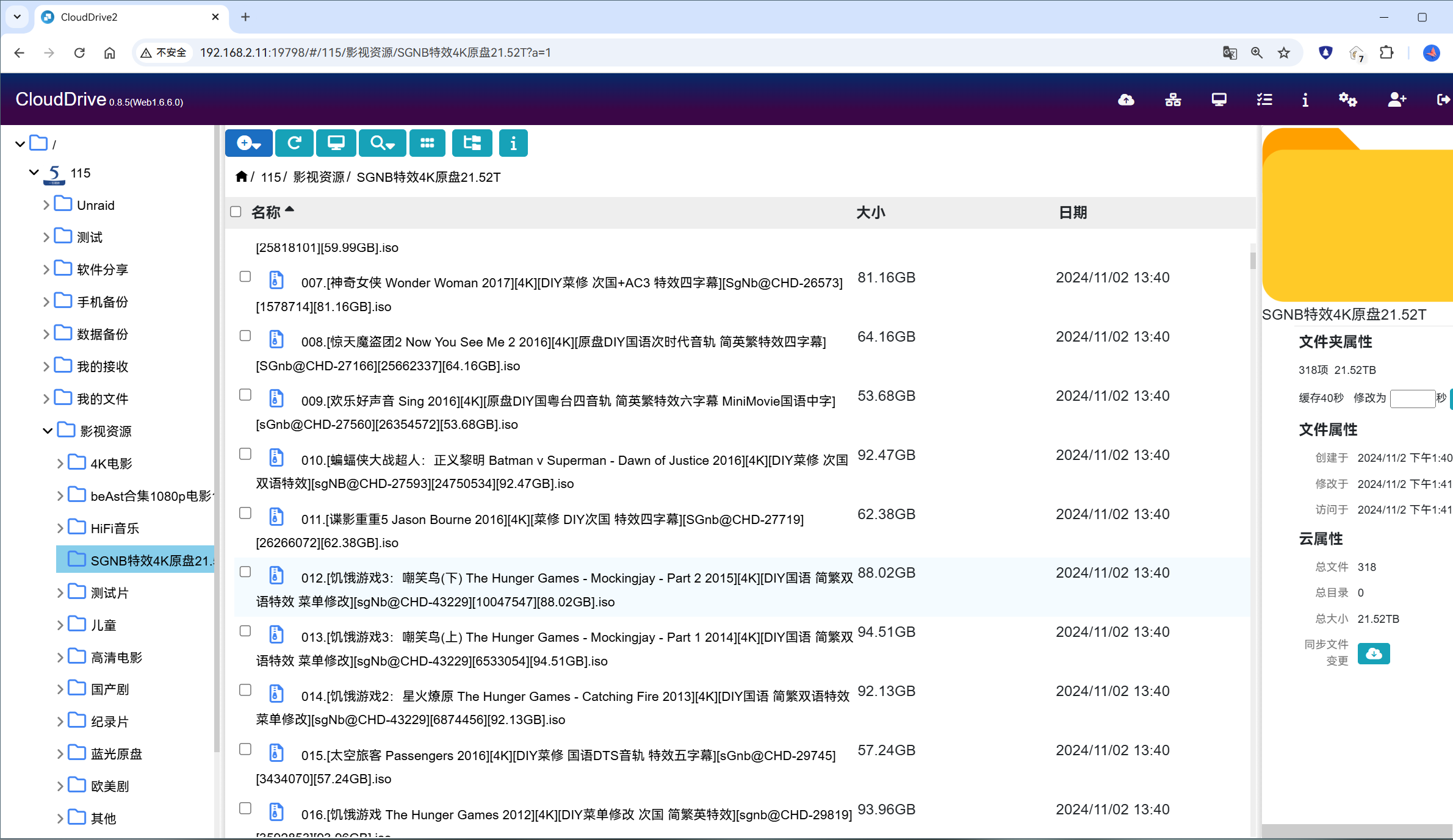This screenshot has height=840, width=1453.
Task: Open the task list icon in header
Action: [x=1264, y=100]
